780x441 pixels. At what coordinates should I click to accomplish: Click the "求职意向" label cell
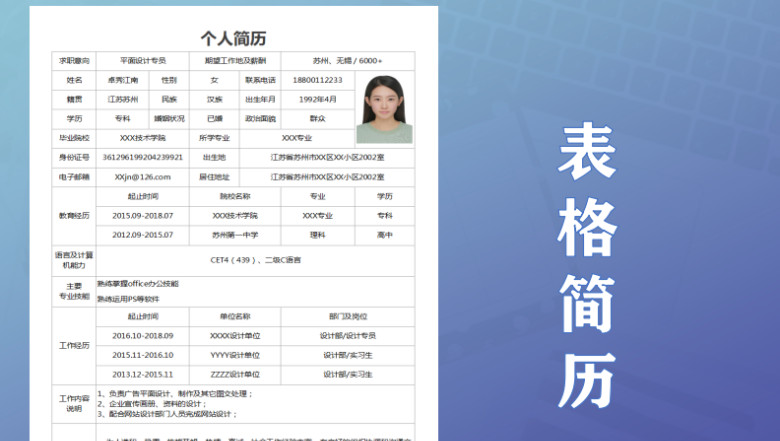click(x=74, y=61)
